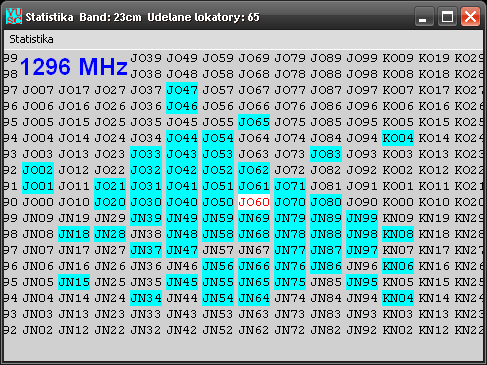Click highlighted locator JO43
The width and height of the screenshot is (487, 365).
point(182,154)
